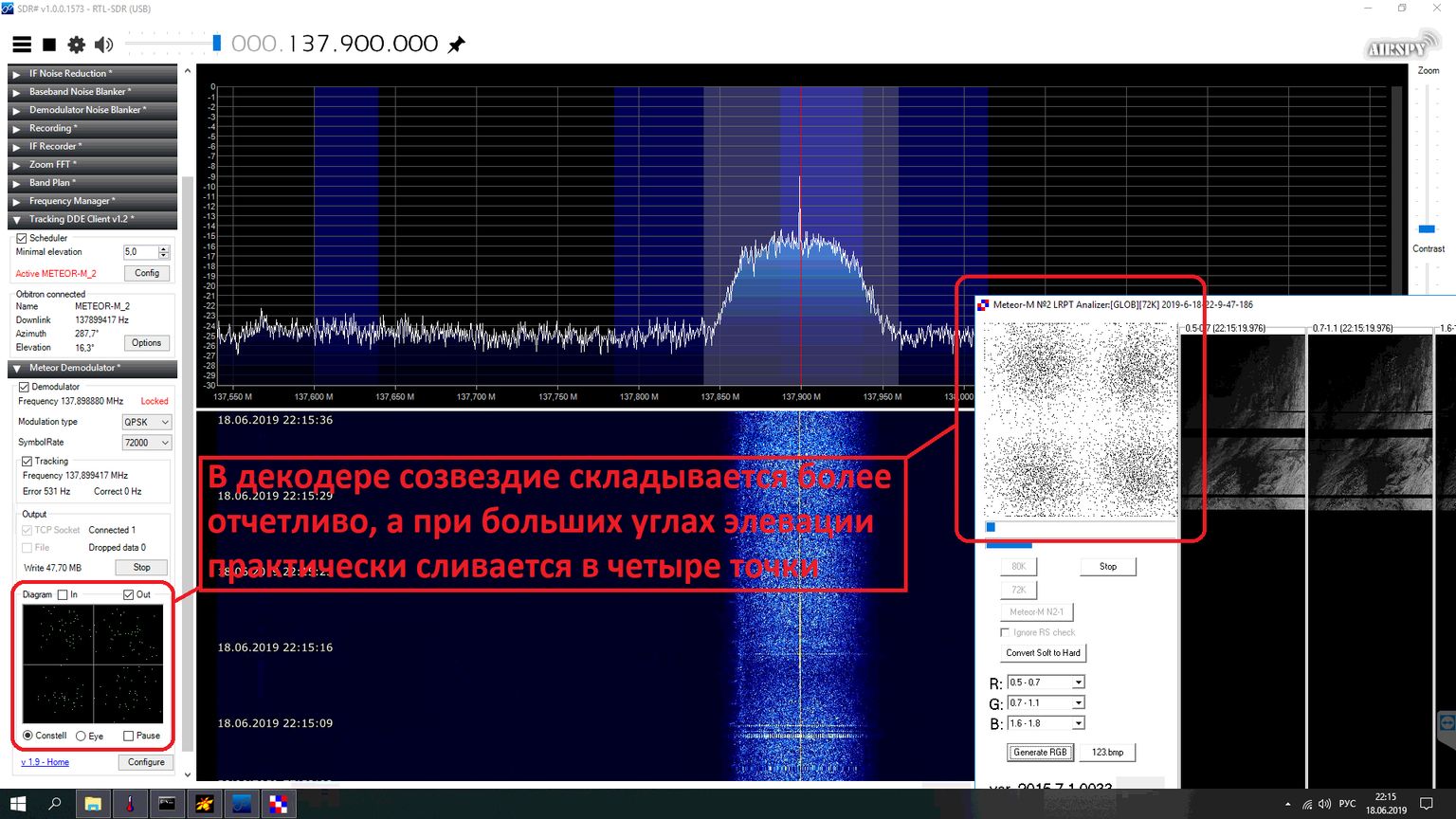Click the Stop button under Output
The width and height of the screenshot is (1456, 819).
coord(142,568)
